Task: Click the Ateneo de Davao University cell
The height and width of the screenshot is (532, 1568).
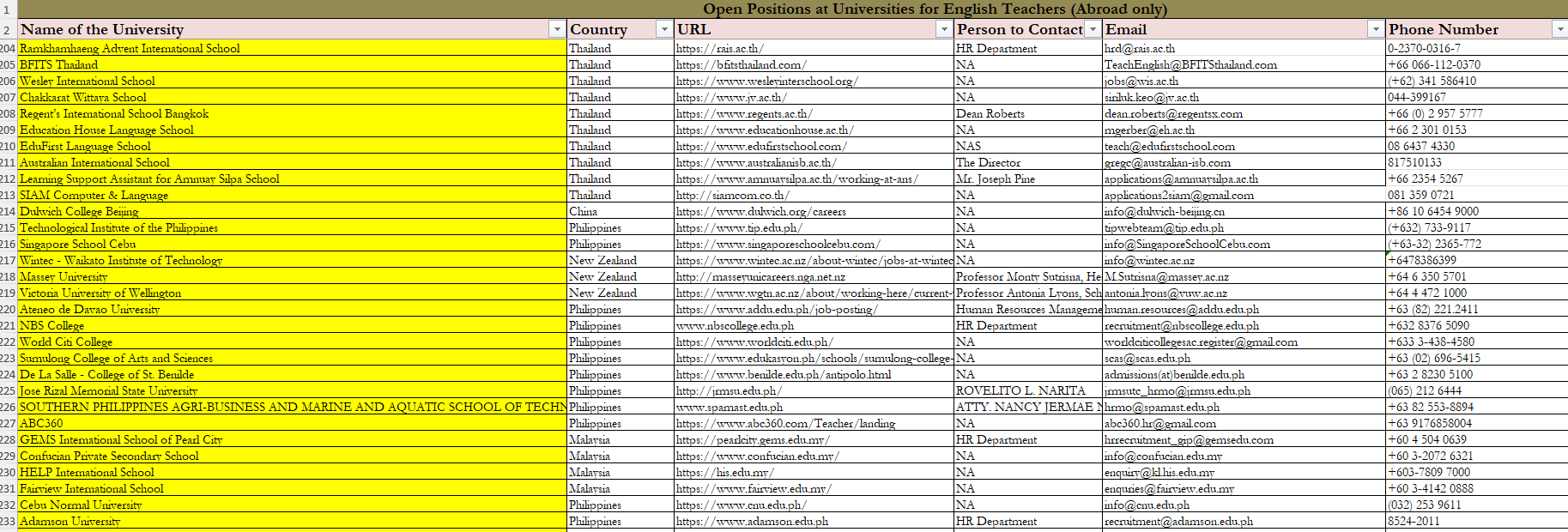Action: (x=292, y=309)
